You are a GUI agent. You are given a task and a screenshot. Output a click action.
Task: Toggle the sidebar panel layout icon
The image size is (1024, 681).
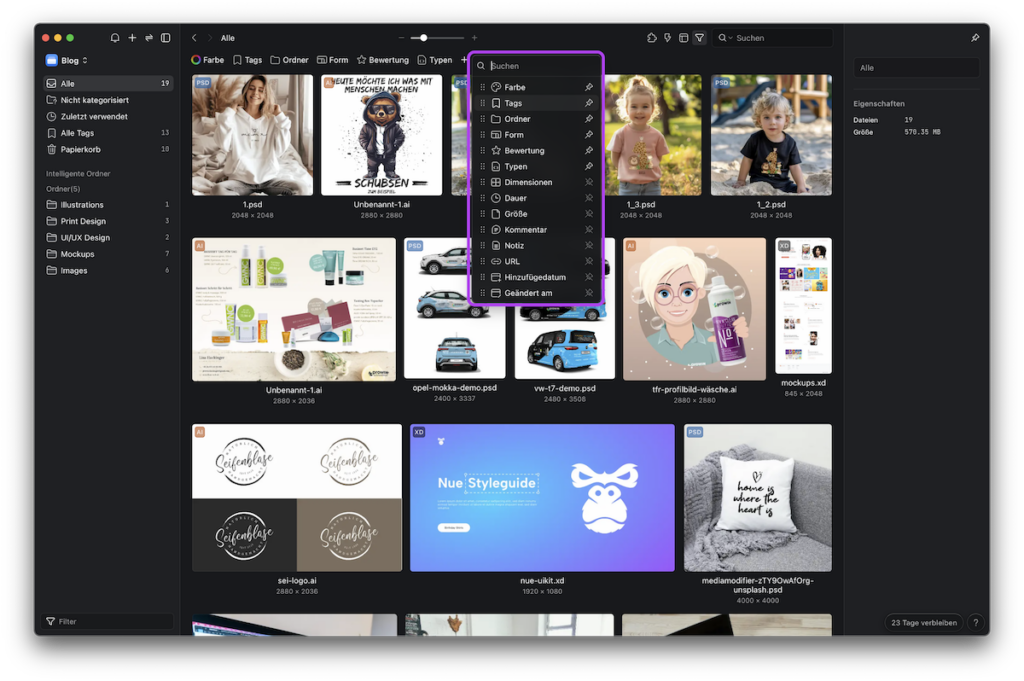[166, 38]
